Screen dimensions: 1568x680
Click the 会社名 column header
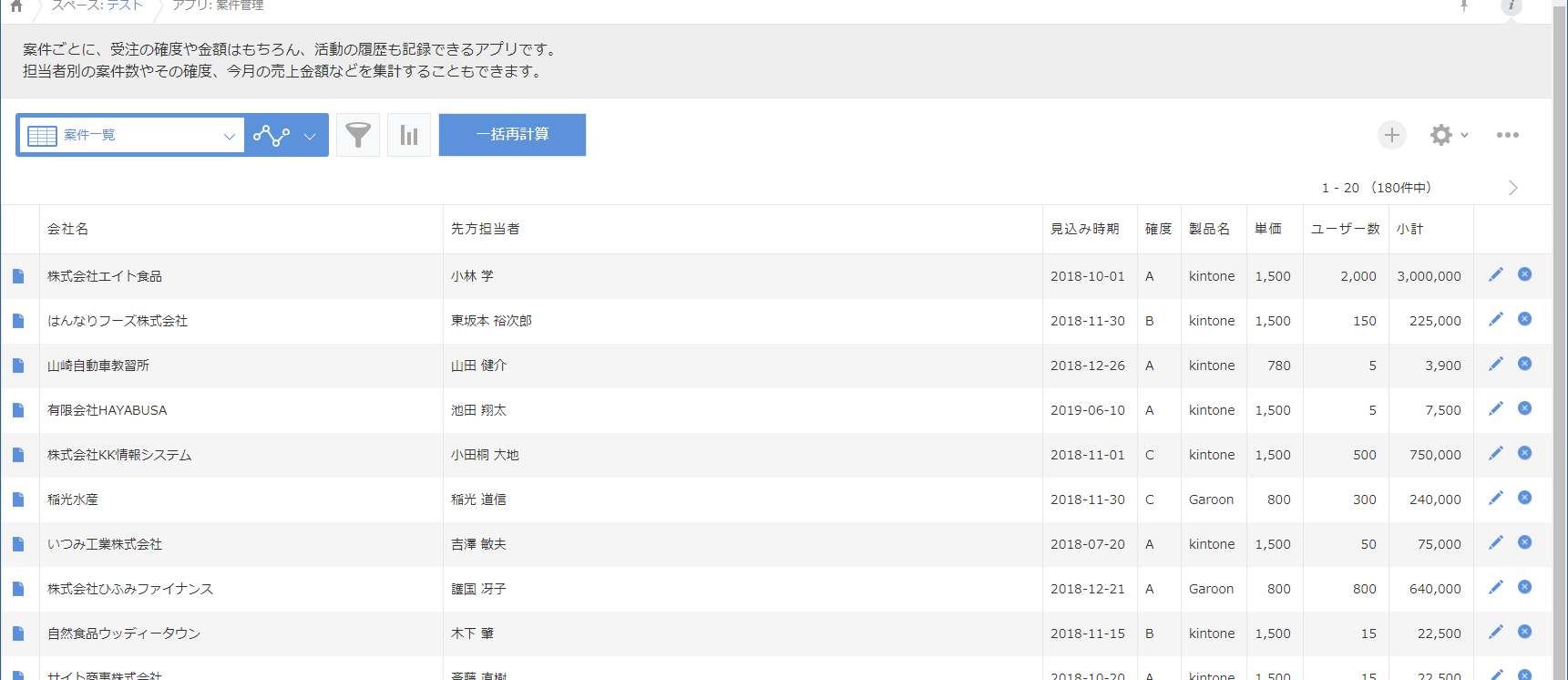(68, 229)
